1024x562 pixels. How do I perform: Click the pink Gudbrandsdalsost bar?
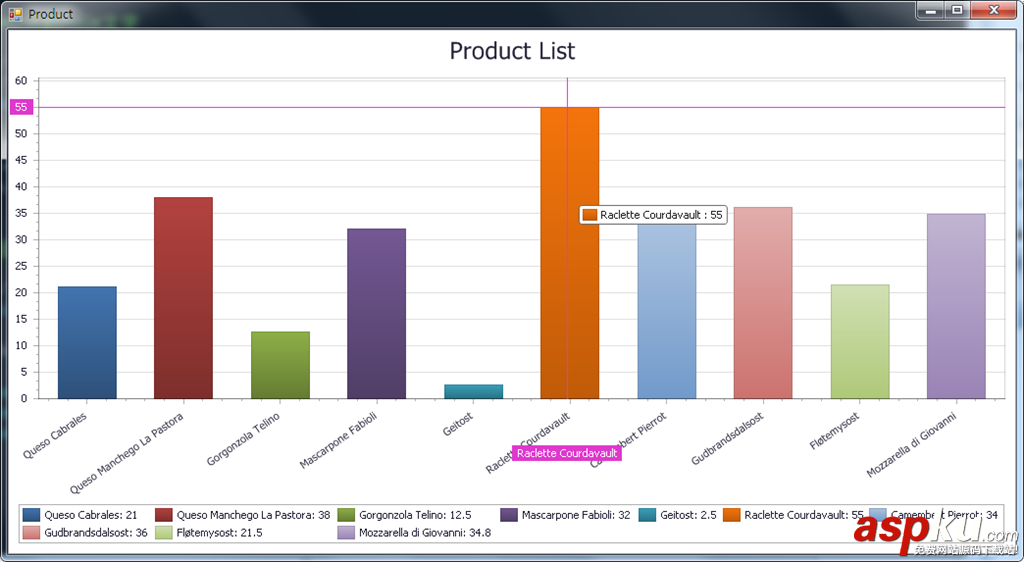pyautogui.click(x=763, y=303)
